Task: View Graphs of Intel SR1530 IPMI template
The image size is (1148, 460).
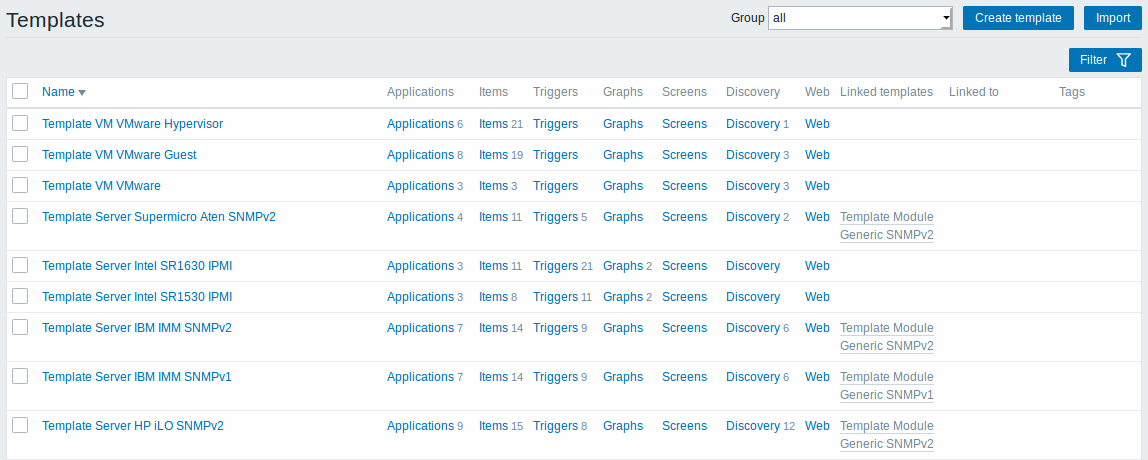Action: [x=623, y=297]
